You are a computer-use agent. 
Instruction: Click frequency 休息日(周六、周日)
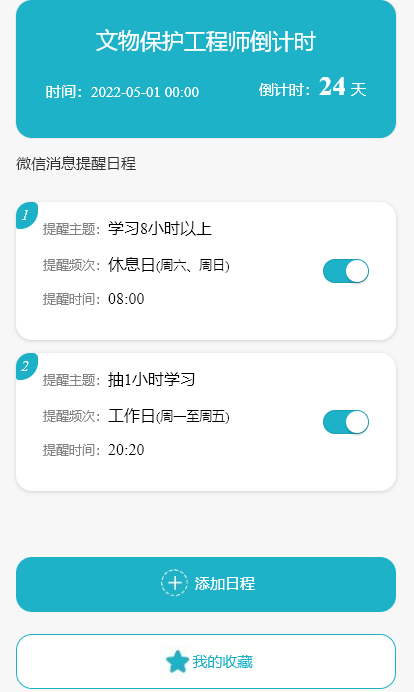pos(169,265)
